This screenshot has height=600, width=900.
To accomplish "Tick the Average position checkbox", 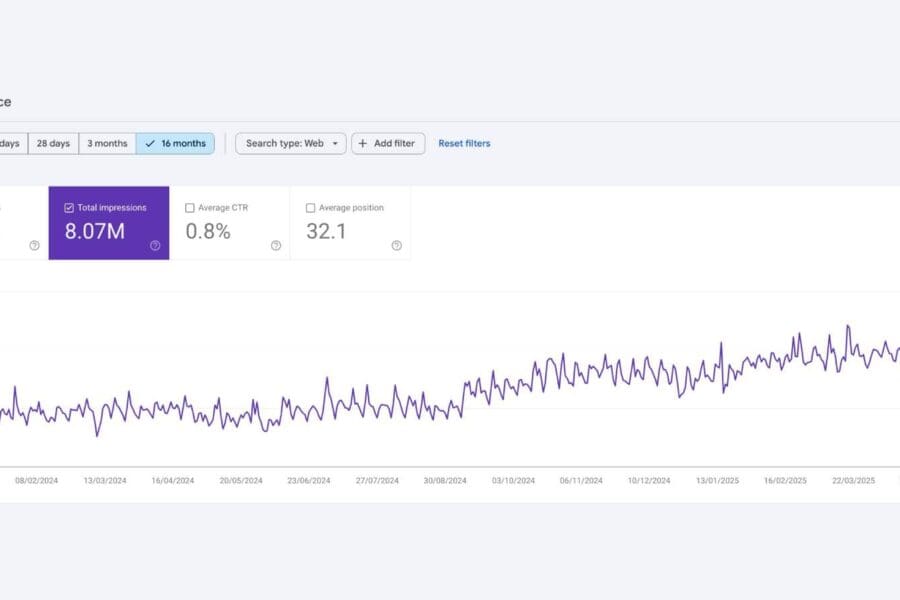I will pos(310,208).
